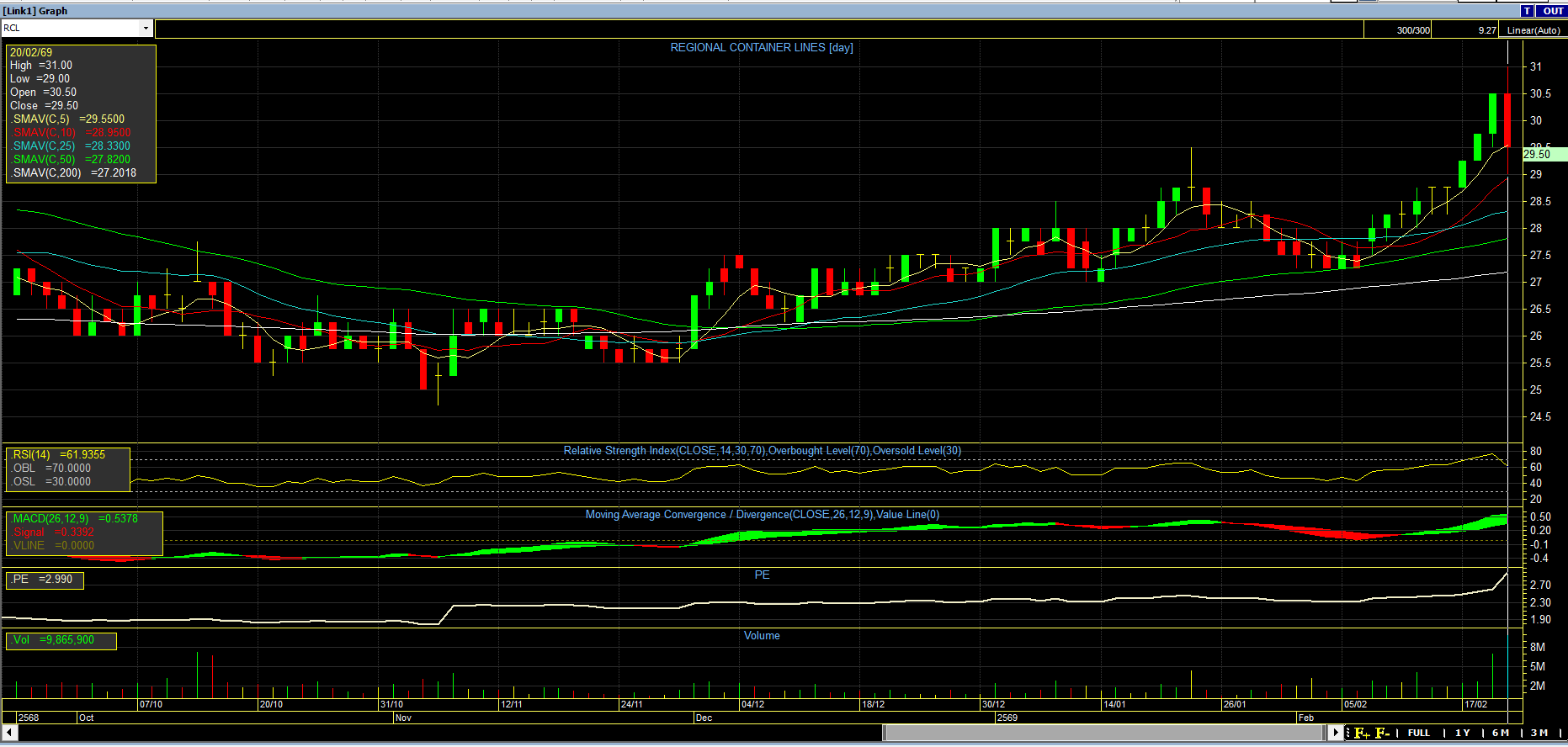Screen dimensions: 1568x747
Task: Set chart range to 1 Y
Action: pos(1463,733)
